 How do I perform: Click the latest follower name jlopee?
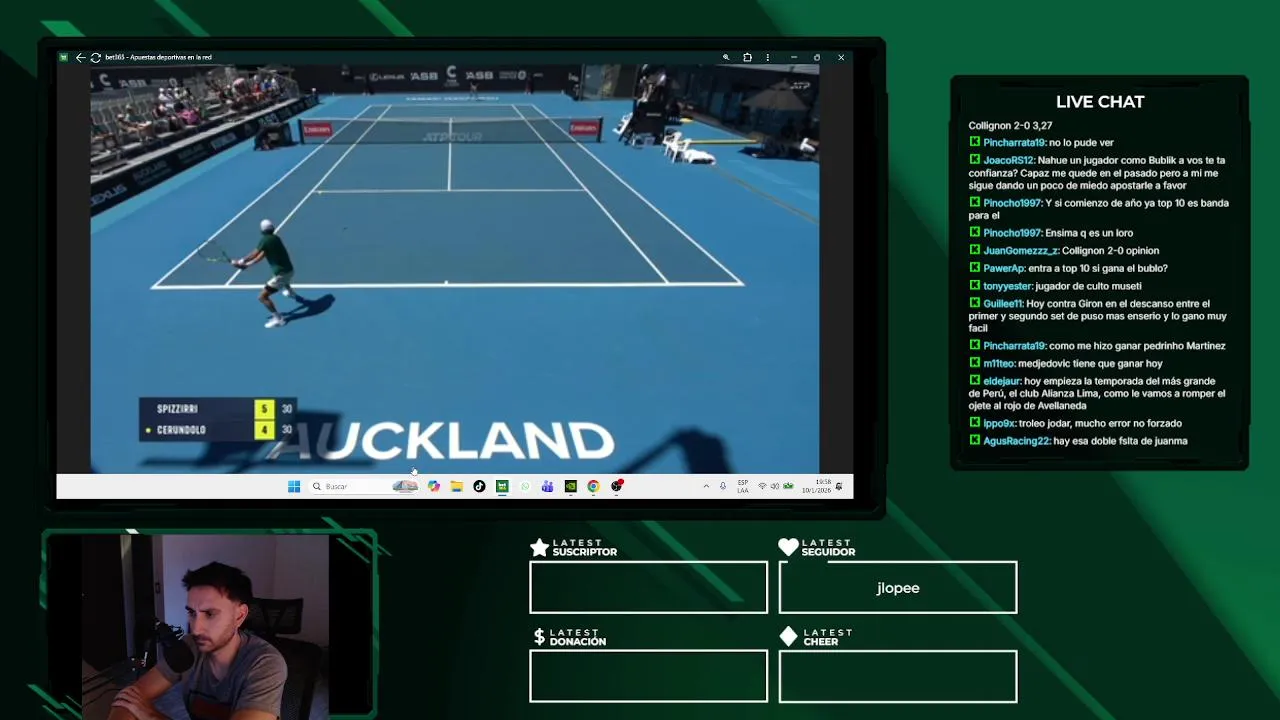(x=898, y=588)
